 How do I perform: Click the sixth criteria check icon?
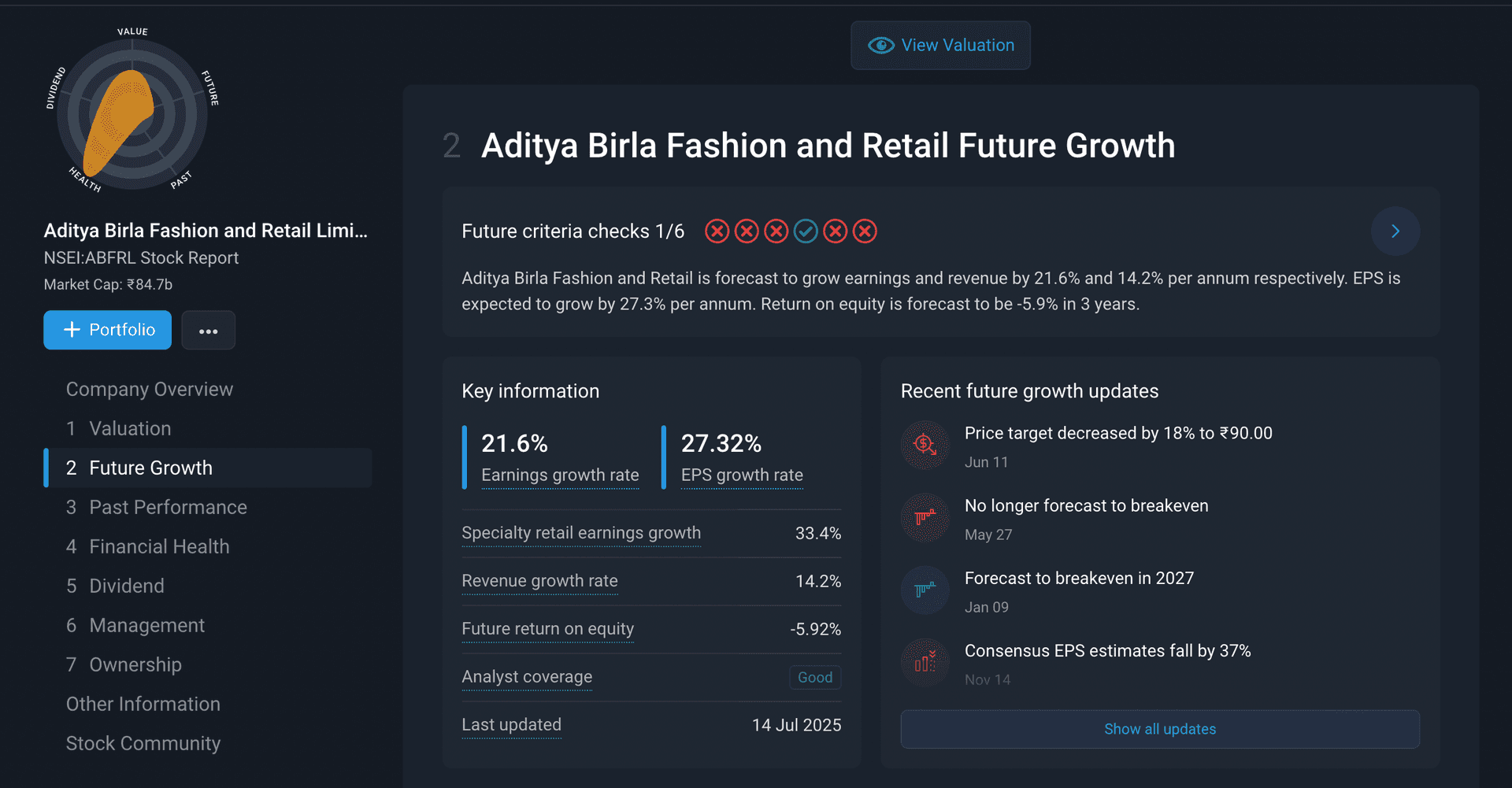pos(865,231)
